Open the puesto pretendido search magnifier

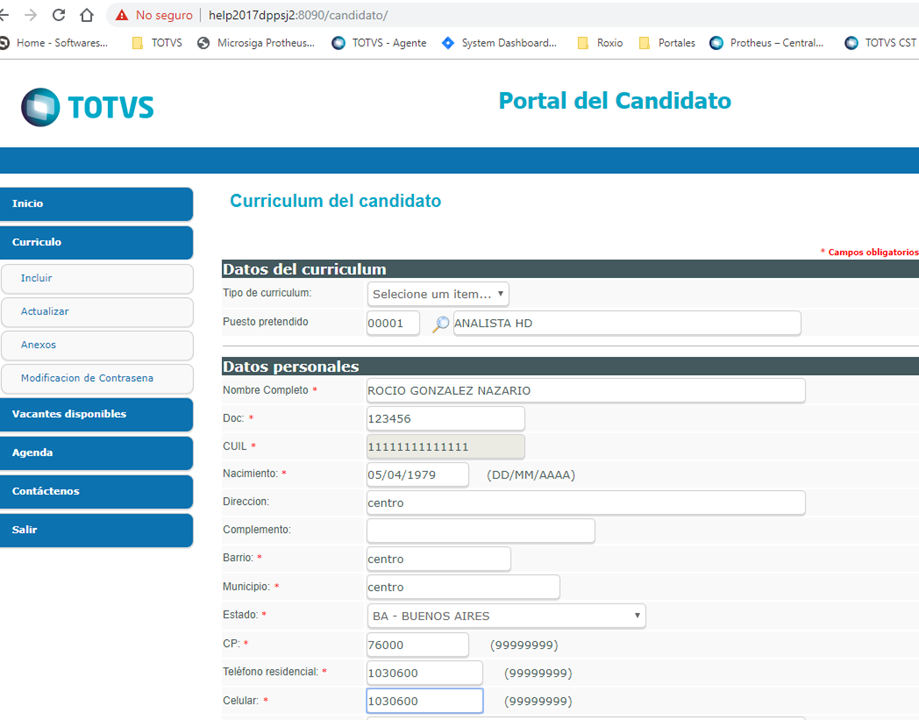pyautogui.click(x=440, y=324)
